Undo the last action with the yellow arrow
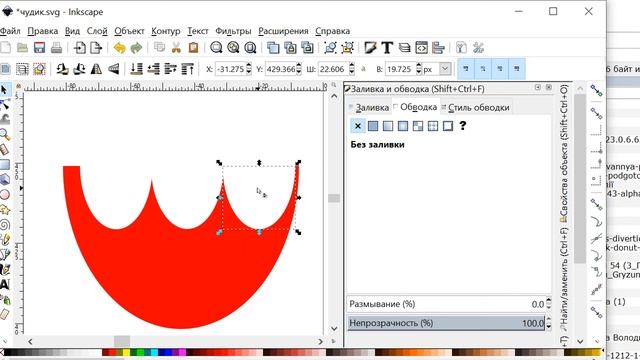Image resolution: width=640 pixels, height=360 pixels. click(119, 48)
